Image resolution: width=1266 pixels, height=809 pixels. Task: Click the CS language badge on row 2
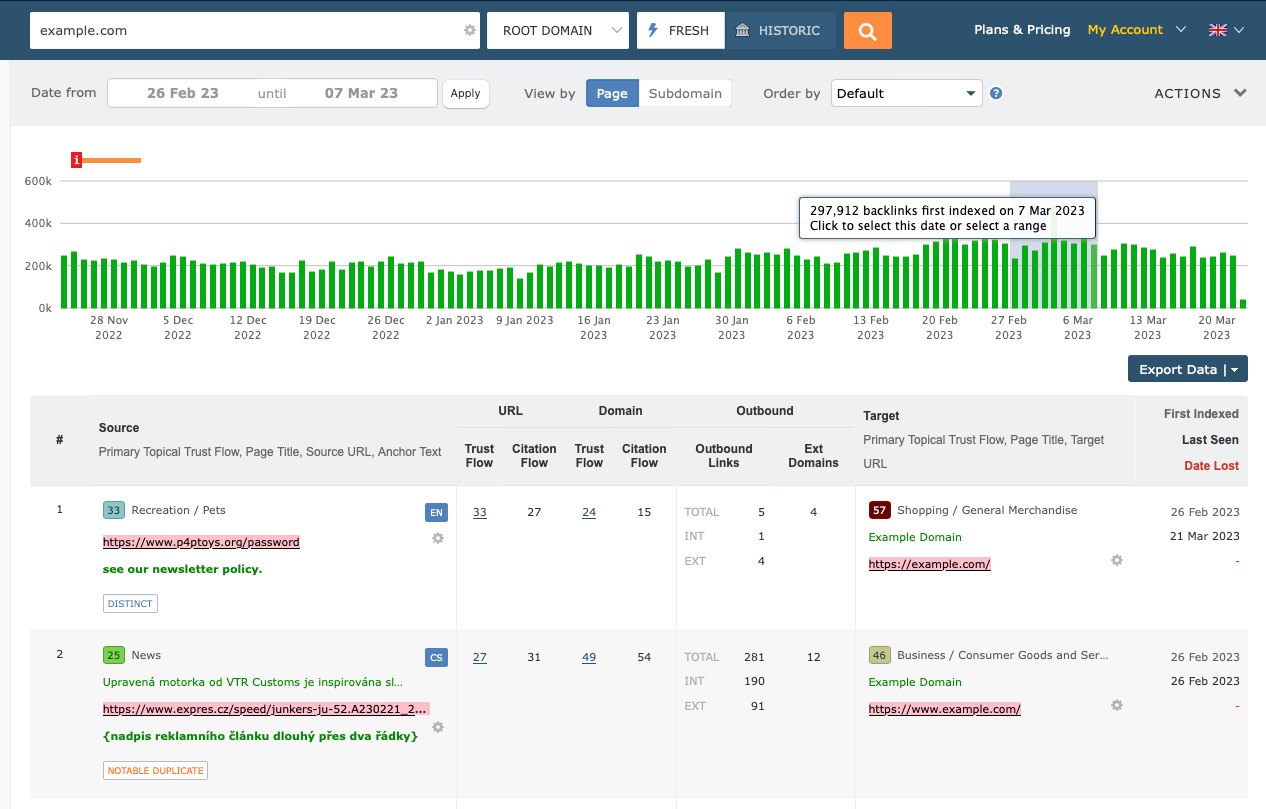click(x=436, y=657)
